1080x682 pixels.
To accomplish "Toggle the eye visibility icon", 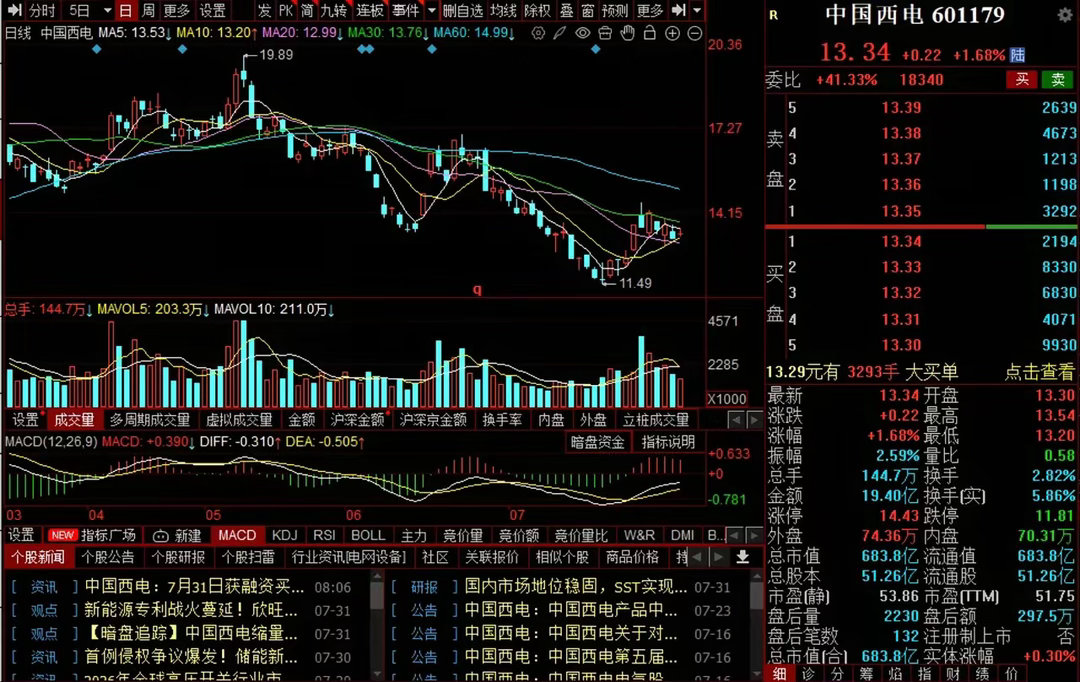I will [x=583, y=32].
